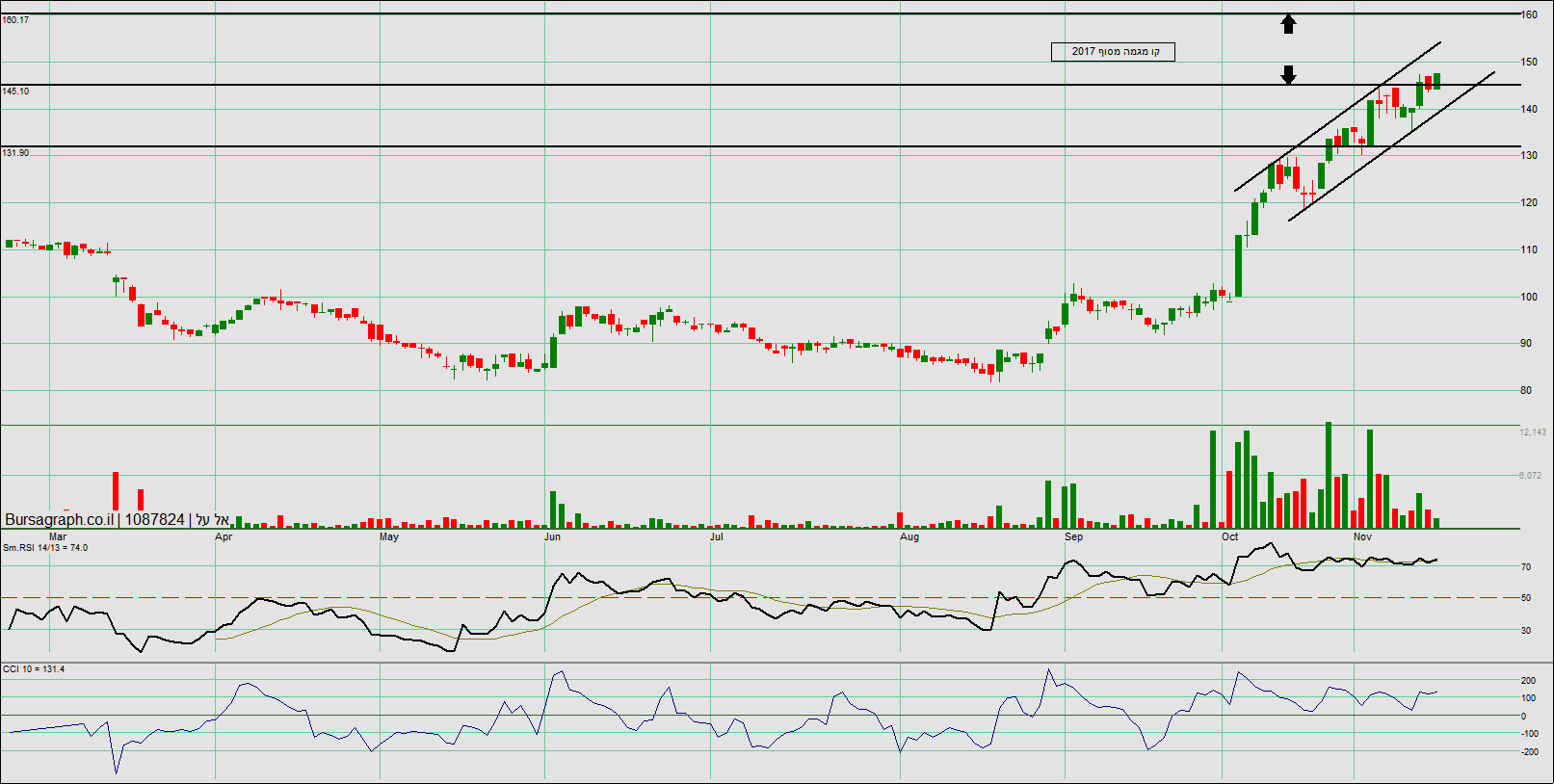Select the Hebrew 2017 trend line text box

[1113, 52]
